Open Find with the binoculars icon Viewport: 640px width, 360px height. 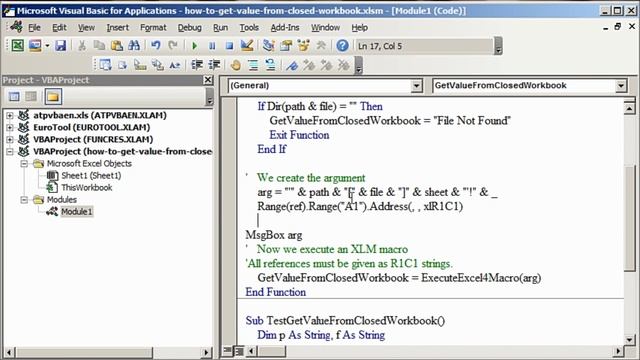(134, 45)
